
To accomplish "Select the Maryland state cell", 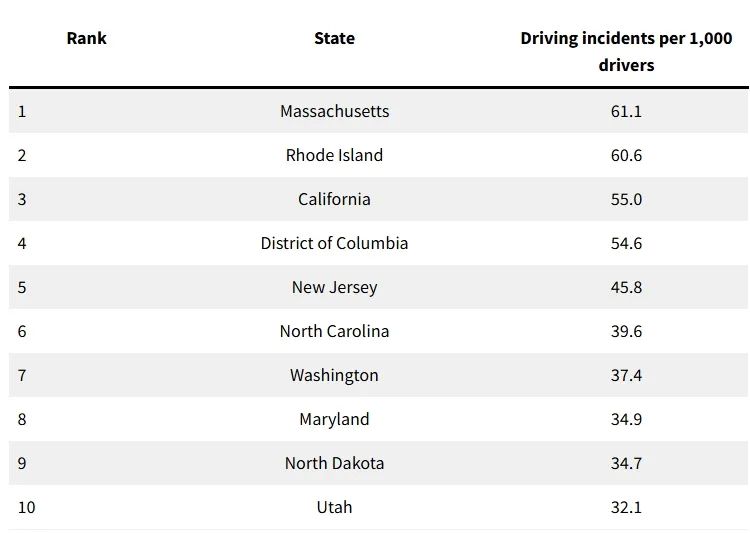I will (334, 419).
